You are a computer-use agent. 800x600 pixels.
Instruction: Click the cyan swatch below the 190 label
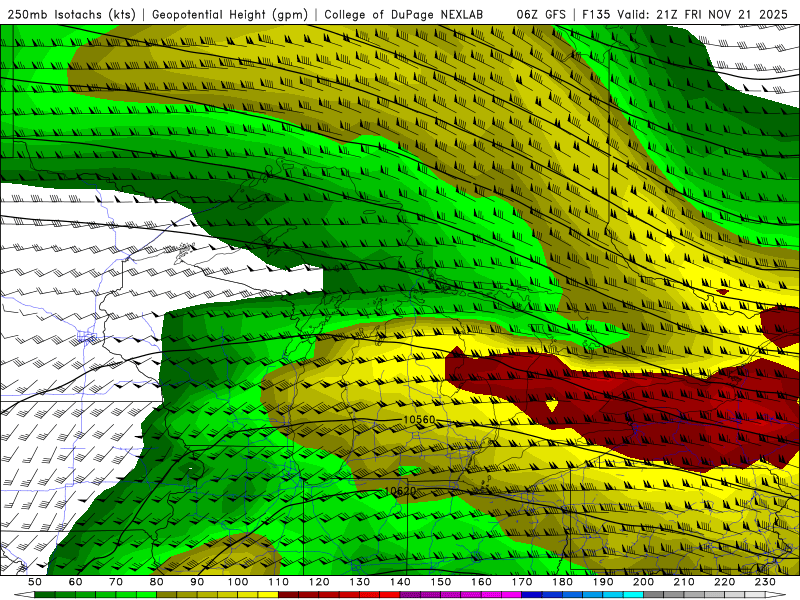pyautogui.click(x=613, y=595)
